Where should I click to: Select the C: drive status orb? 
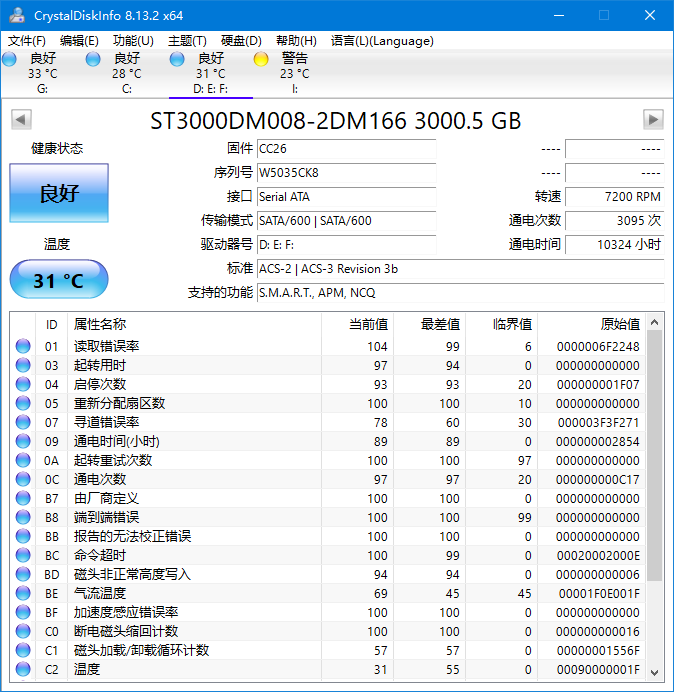[x=93, y=60]
